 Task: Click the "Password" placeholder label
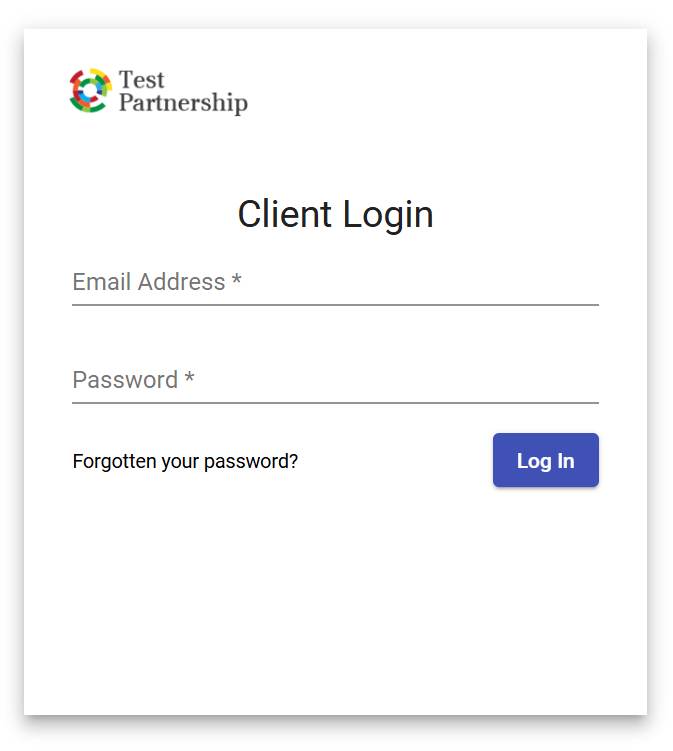(x=125, y=380)
